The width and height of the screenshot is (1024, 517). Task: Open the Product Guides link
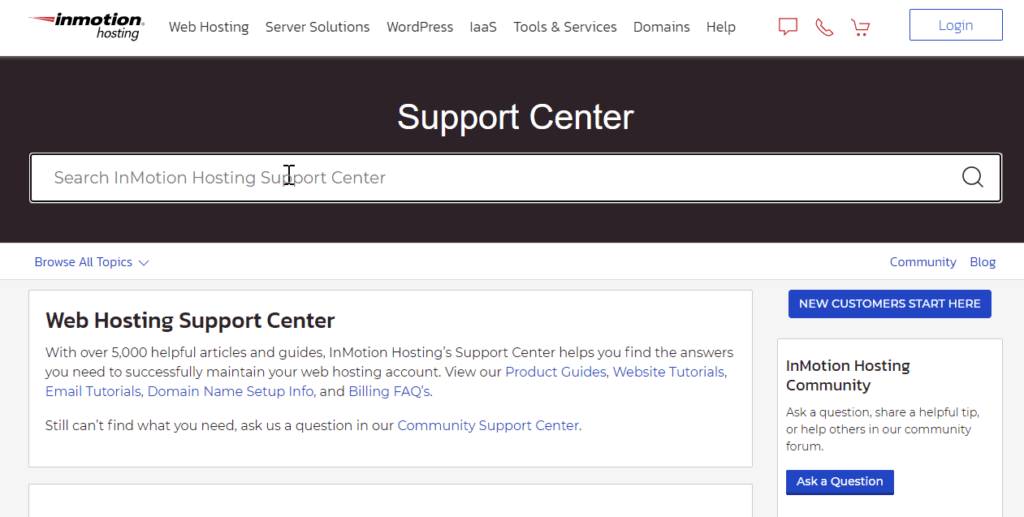pyautogui.click(x=555, y=372)
